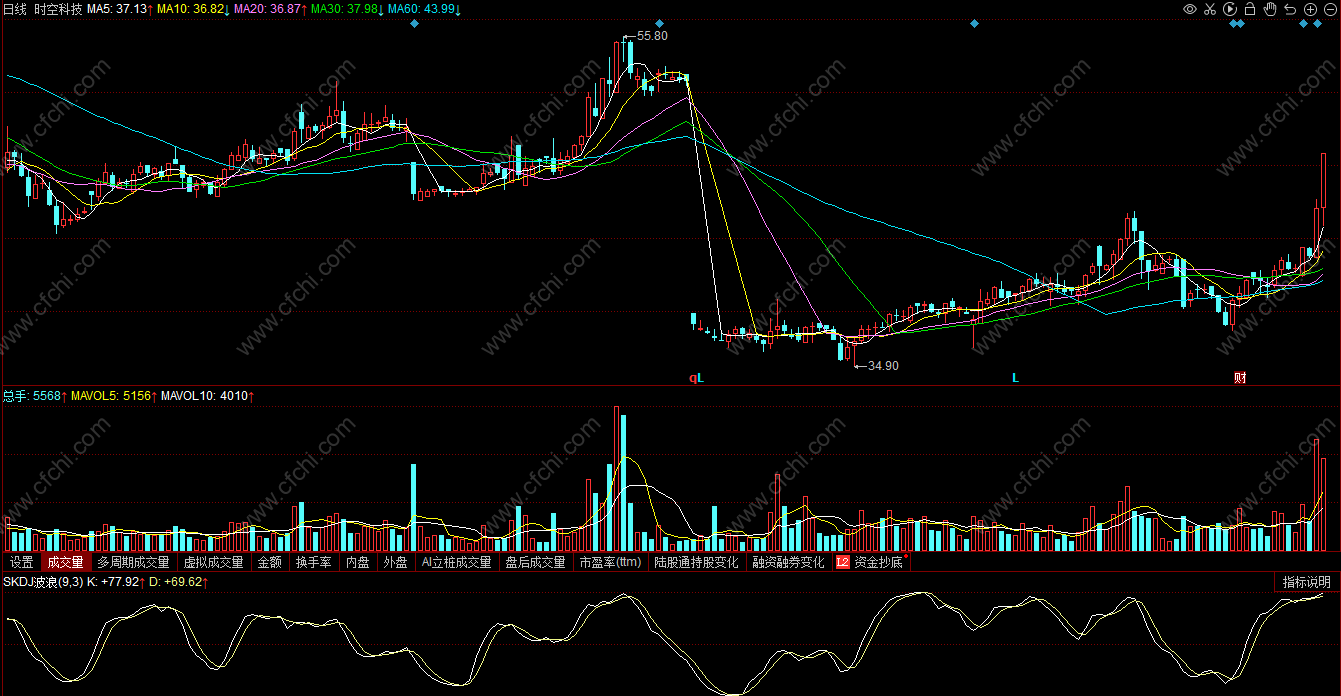Click the 时空科技 stock name

(x=58, y=9)
